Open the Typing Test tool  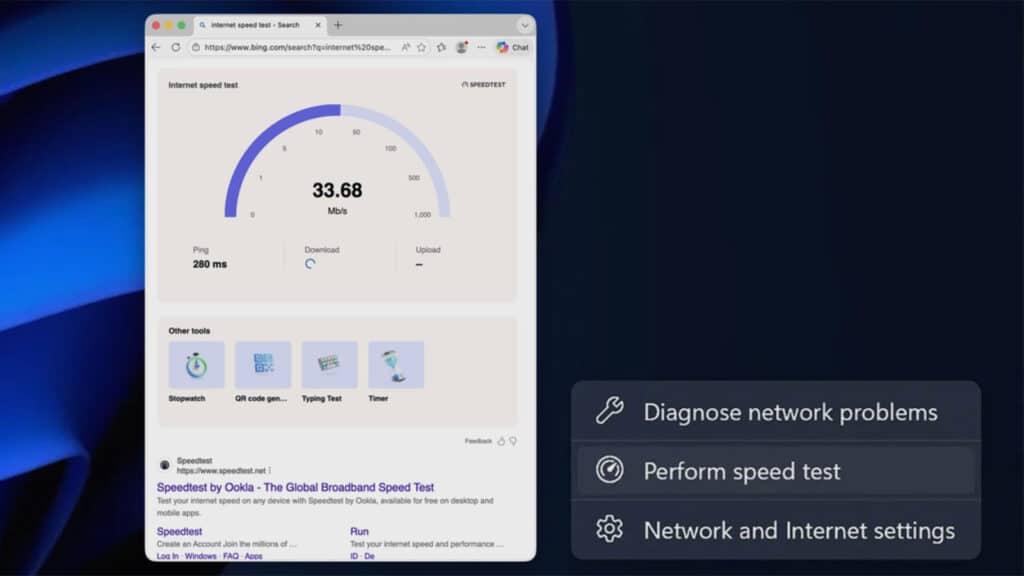coord(328,363)
